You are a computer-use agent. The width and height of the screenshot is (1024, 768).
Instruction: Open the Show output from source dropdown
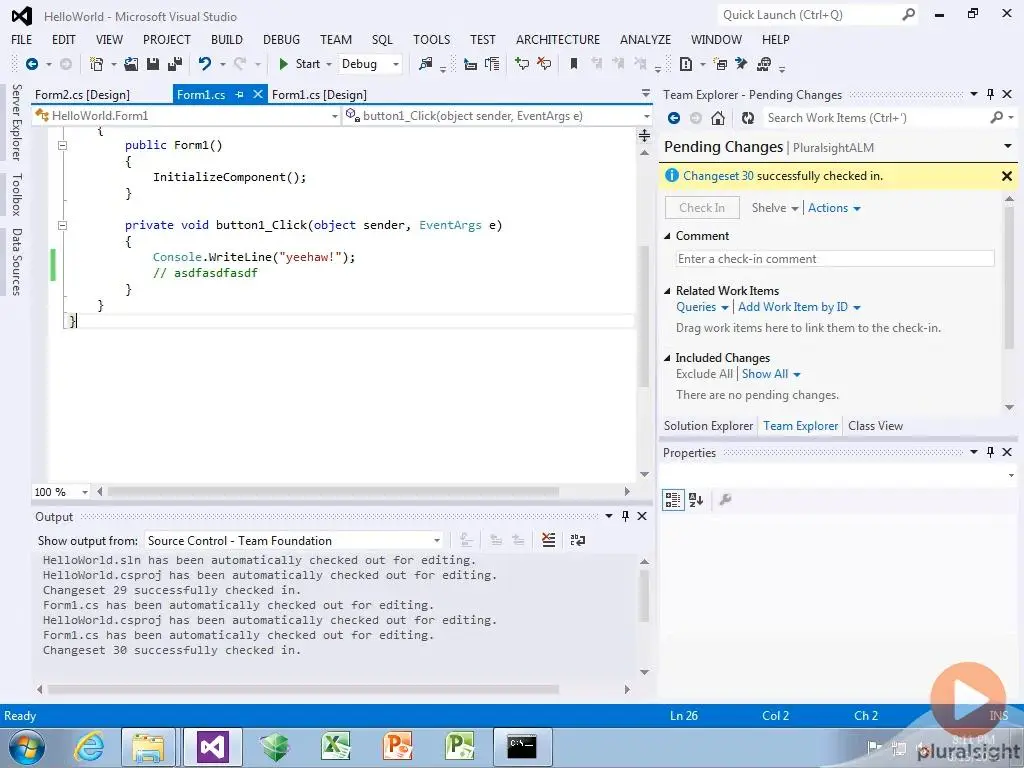point(437,540)
